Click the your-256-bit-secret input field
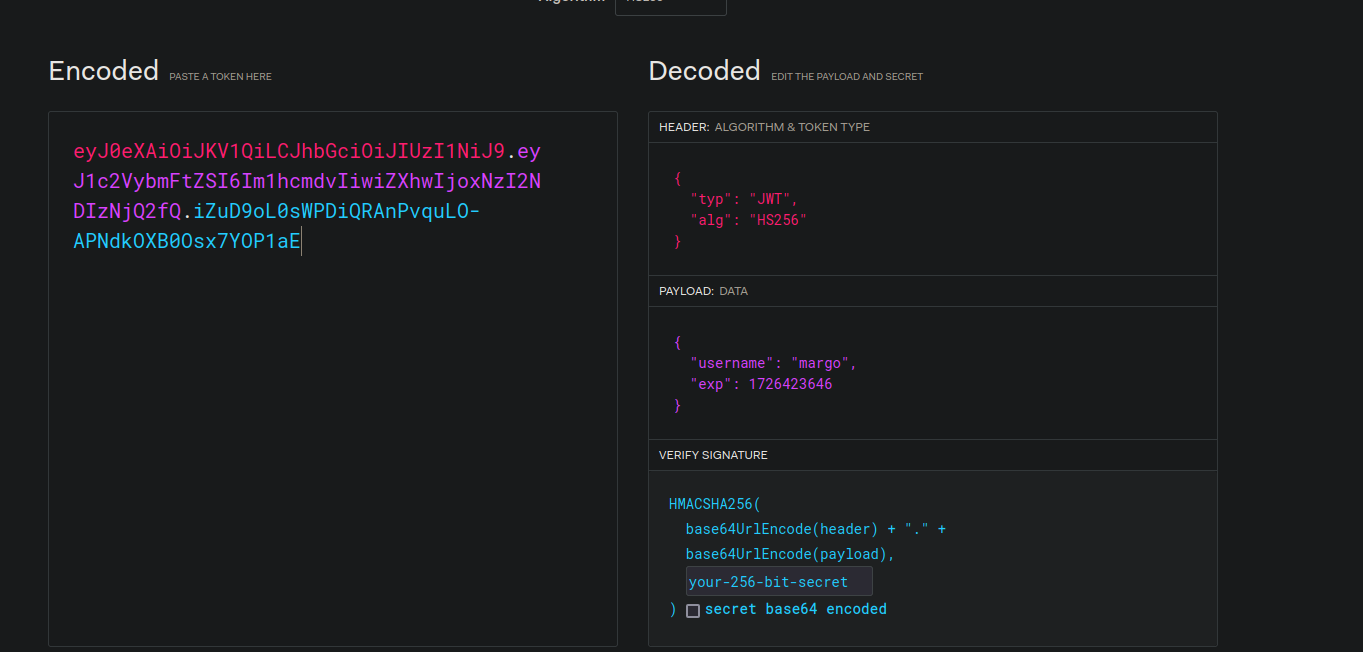The height and width of the screenshot is (652, 1363). 779,581
